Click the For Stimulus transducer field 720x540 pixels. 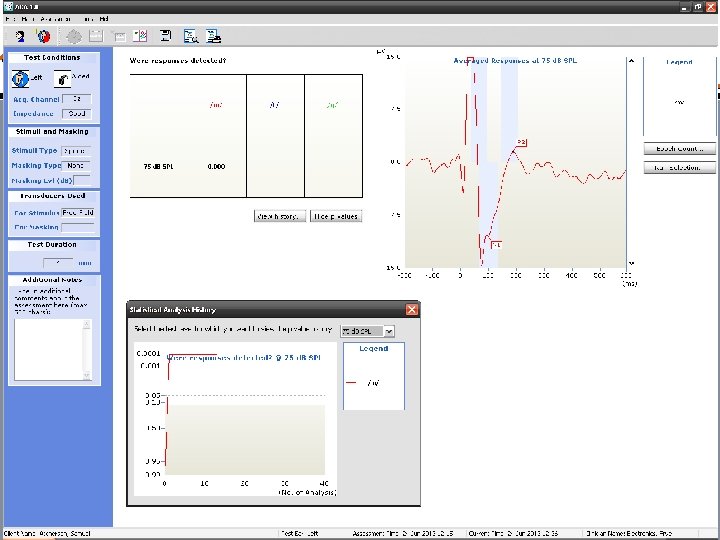point(78,213)
